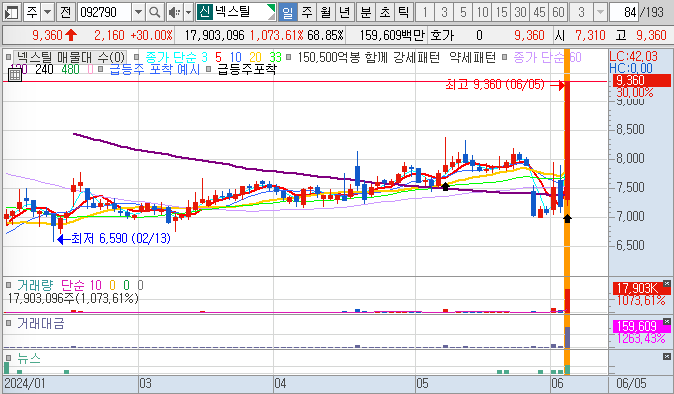Screen dimensions: 674x394
Task: Toggle the 급등주포착 indicator marker
Action: [x=208, y=69]
